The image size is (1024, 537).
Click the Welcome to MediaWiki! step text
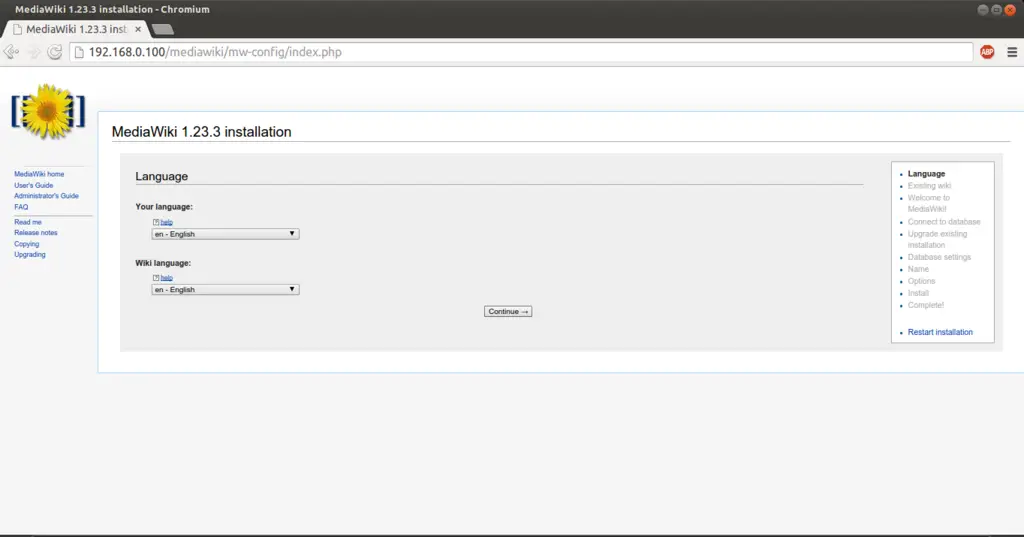[x=929, y=203]
